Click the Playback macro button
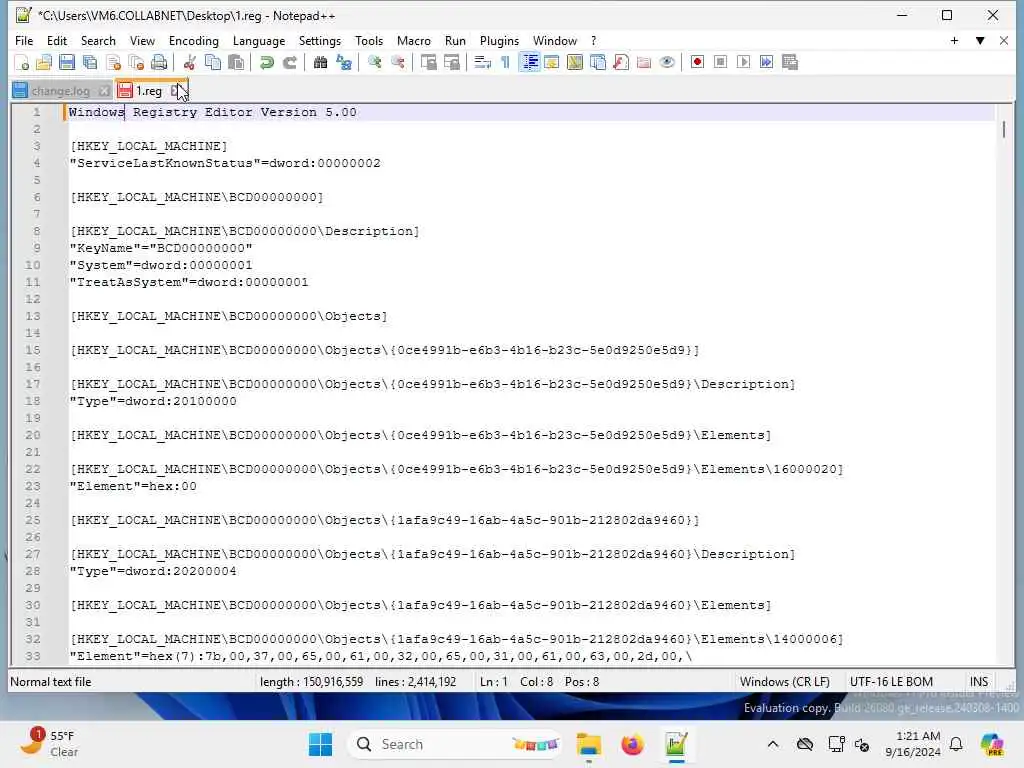This screenshot has width=1024, height=768. (x=743, y=62)
